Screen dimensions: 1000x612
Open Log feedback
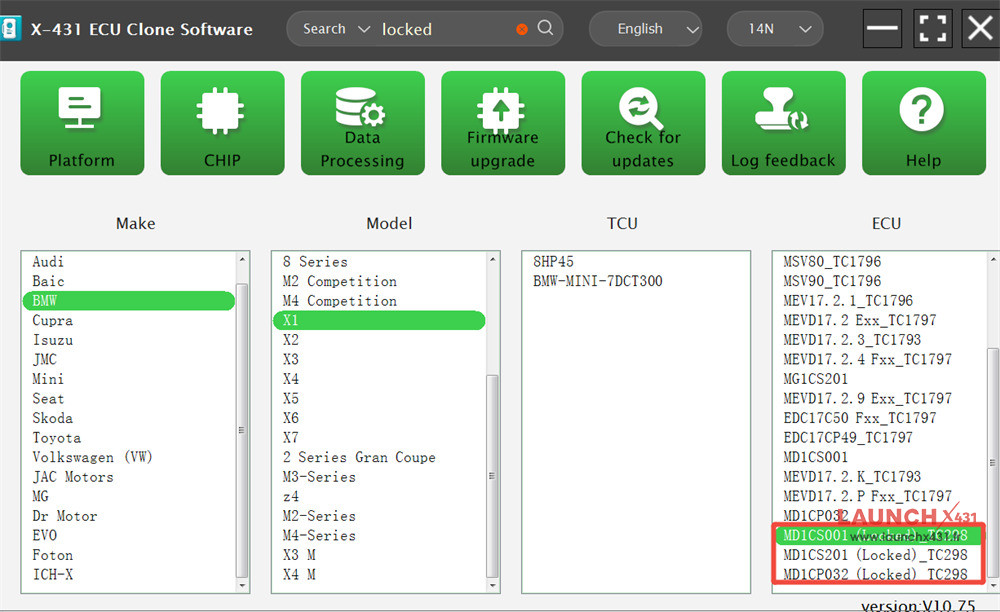[784, 123]
